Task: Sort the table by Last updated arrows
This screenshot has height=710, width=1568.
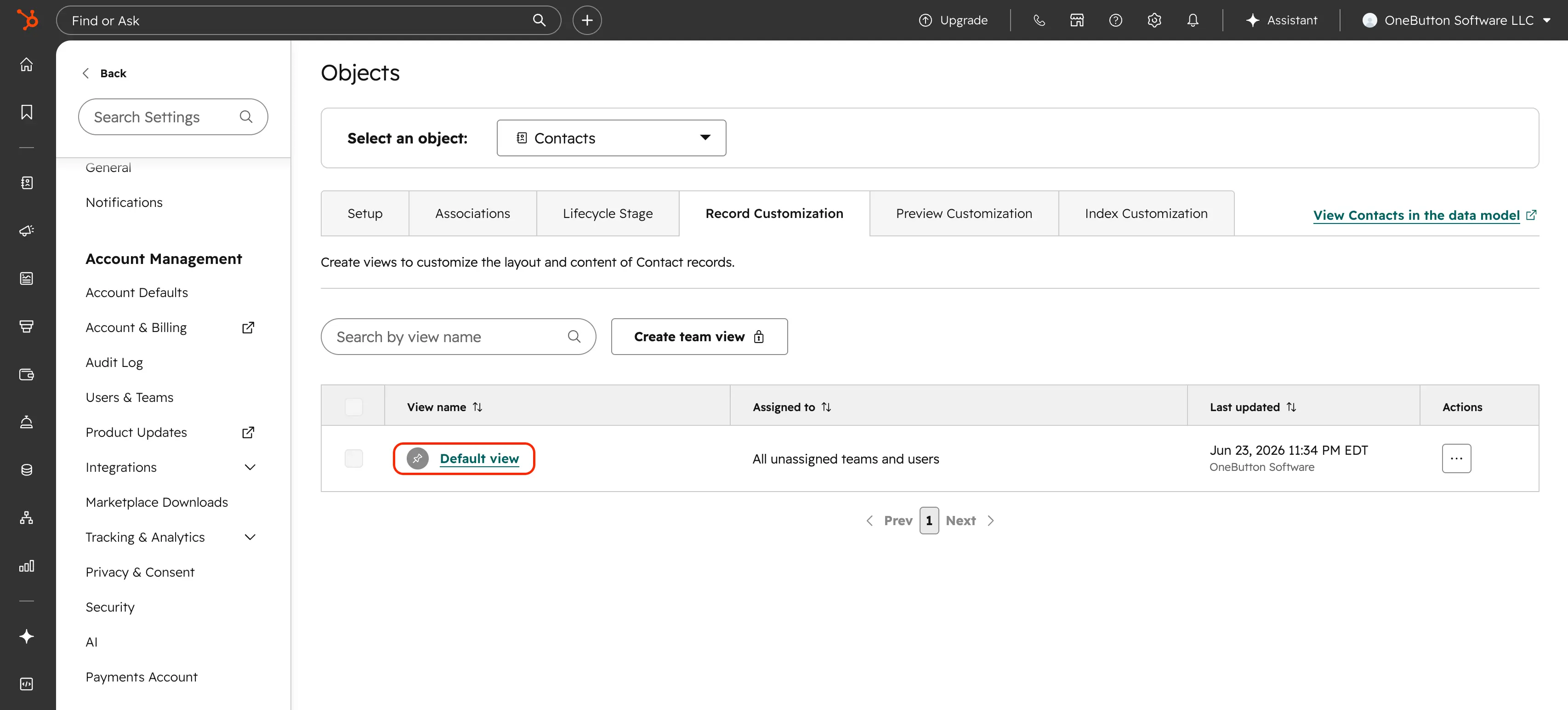Action: [1291, 407]
